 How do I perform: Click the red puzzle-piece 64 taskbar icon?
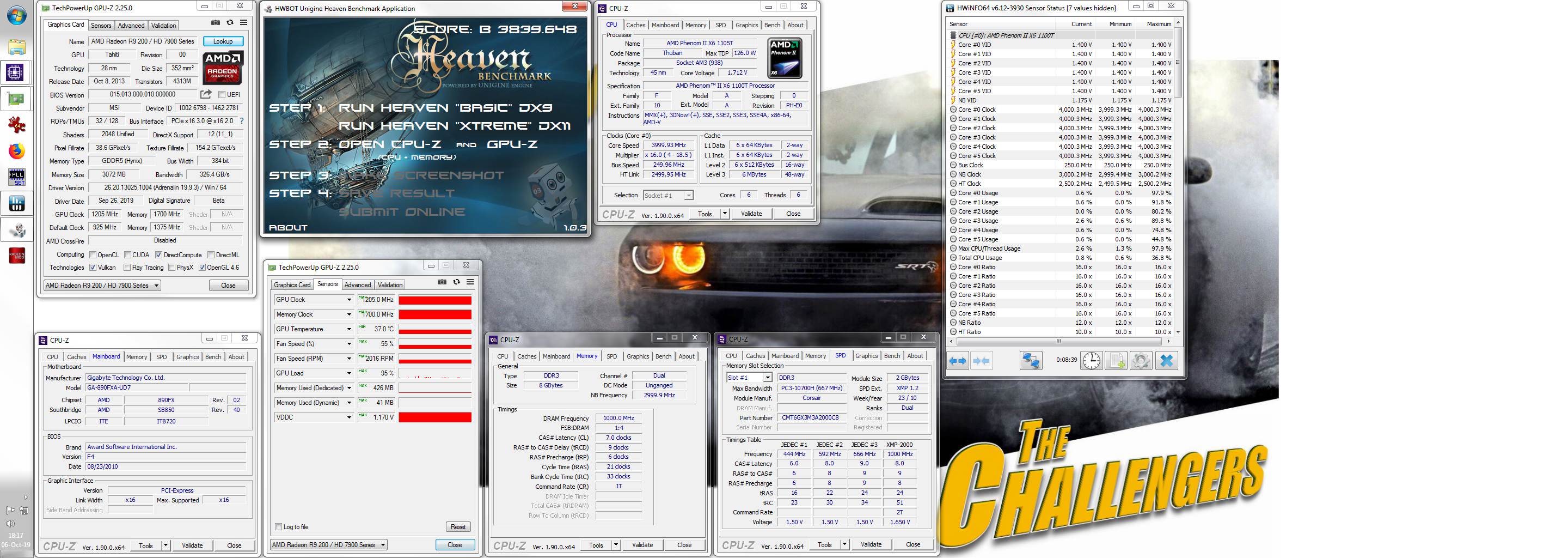16,125
